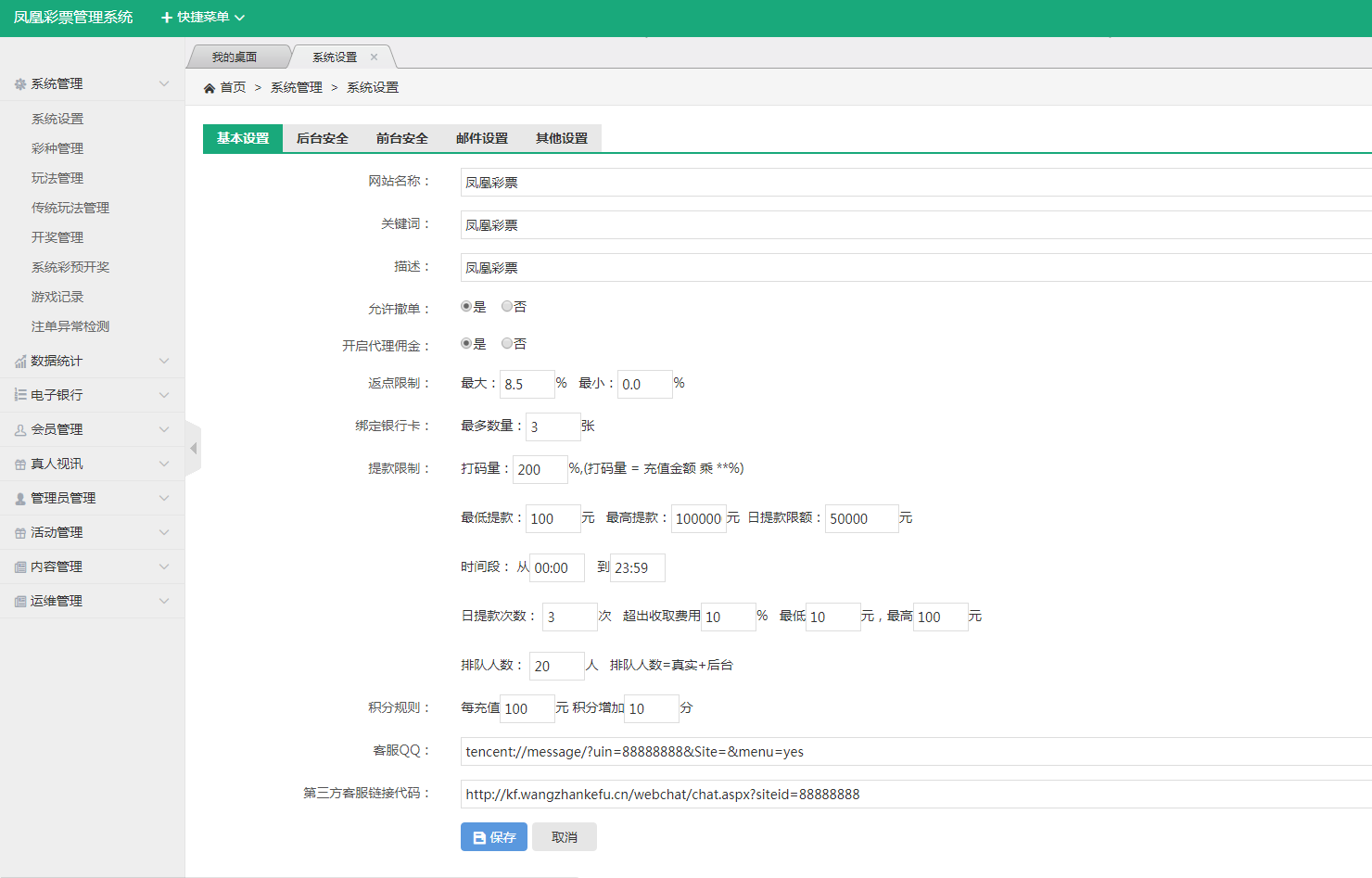Expand the 内容管理 sidebar section

(x=92, y=566)
